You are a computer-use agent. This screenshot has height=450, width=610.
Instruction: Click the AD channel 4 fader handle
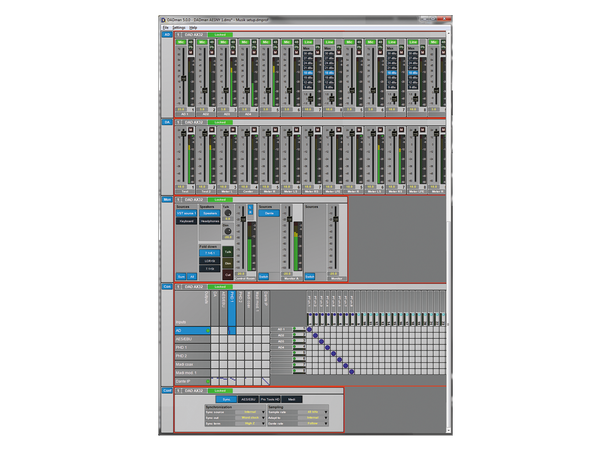[x=247, y=90]
